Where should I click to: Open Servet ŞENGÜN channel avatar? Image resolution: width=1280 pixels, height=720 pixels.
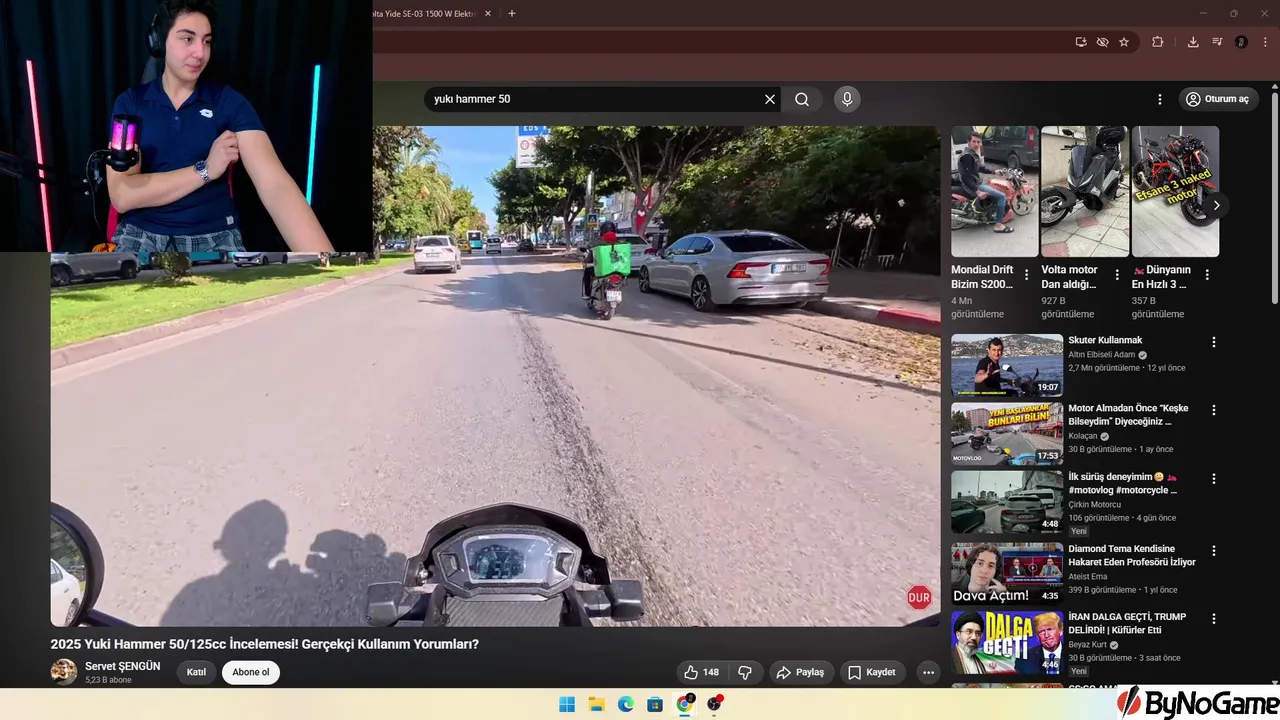tap(64, 672)
